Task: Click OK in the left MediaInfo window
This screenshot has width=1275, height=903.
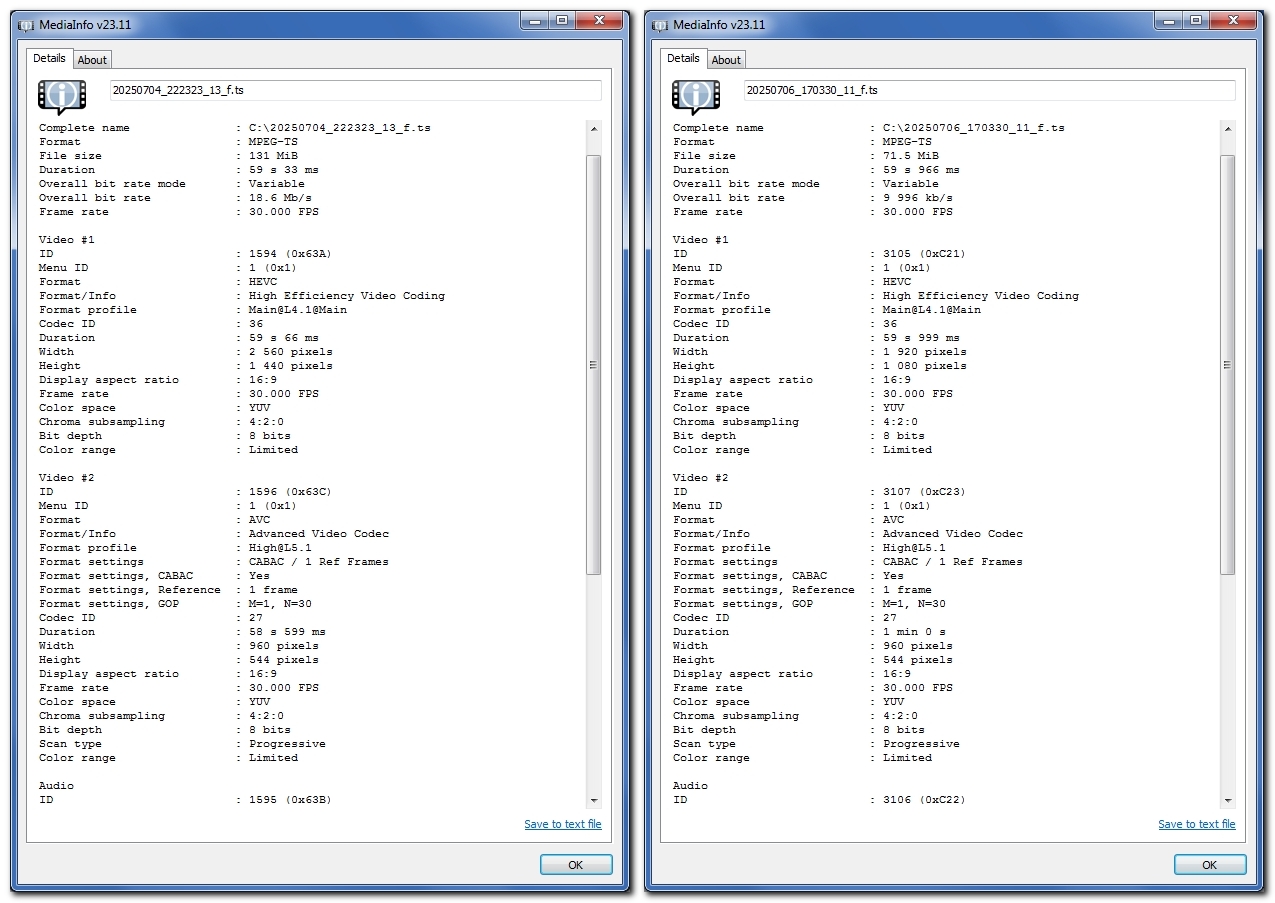Action: point(576,865)
